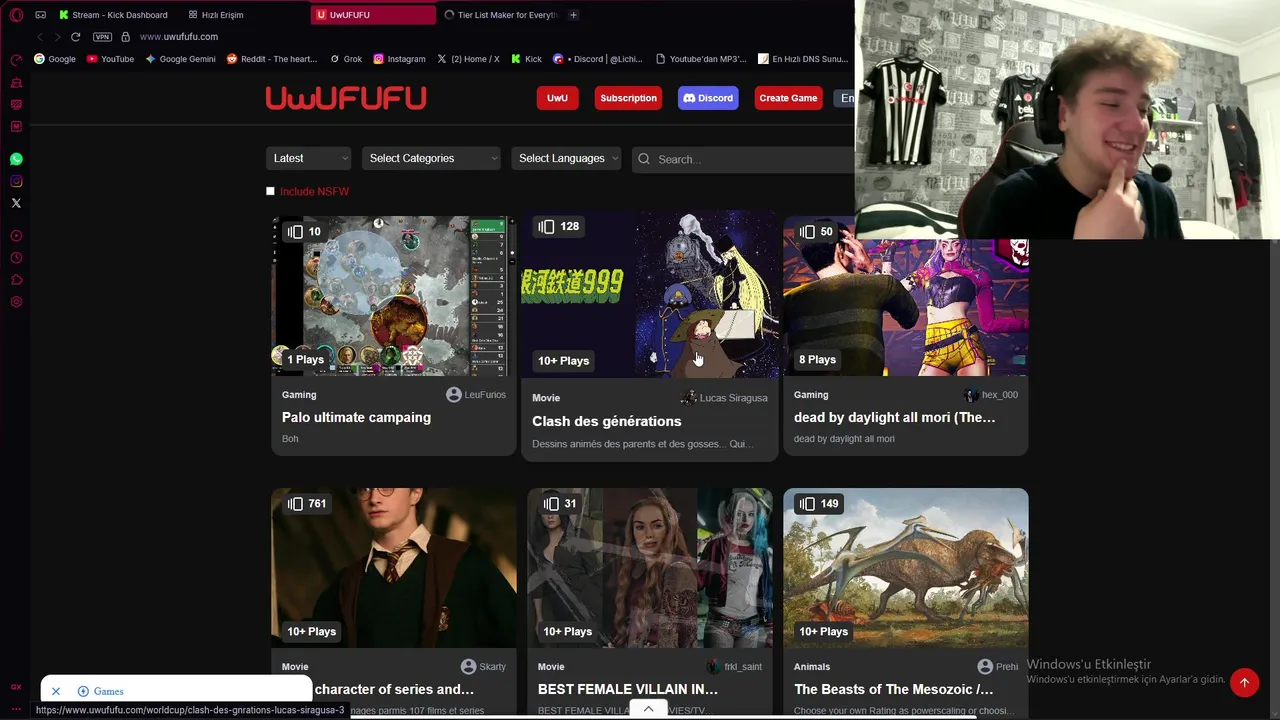Click the Games label in popup
This screenshot has height=720, width=1280.
pos(109,691)
